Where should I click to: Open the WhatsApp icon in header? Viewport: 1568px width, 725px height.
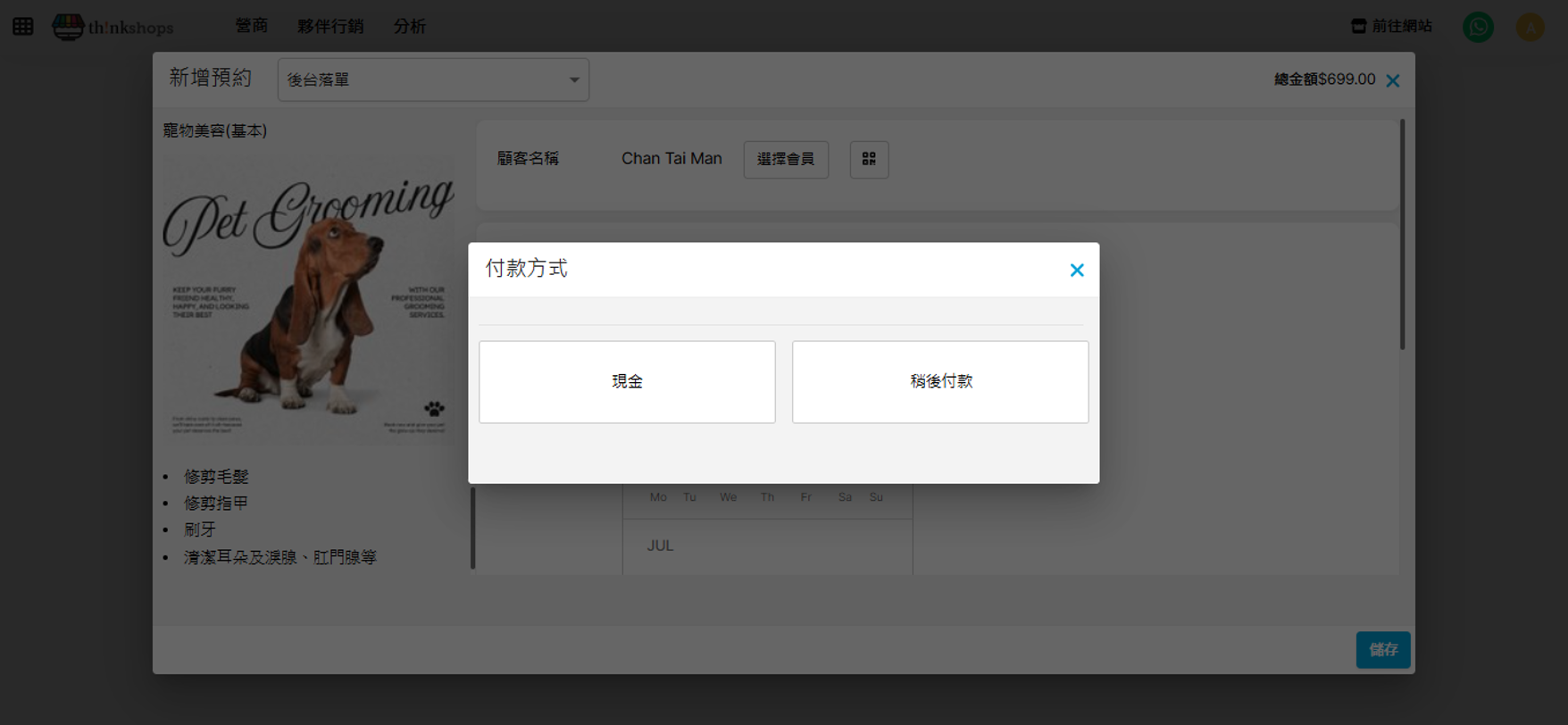(x=1478, y=27)
